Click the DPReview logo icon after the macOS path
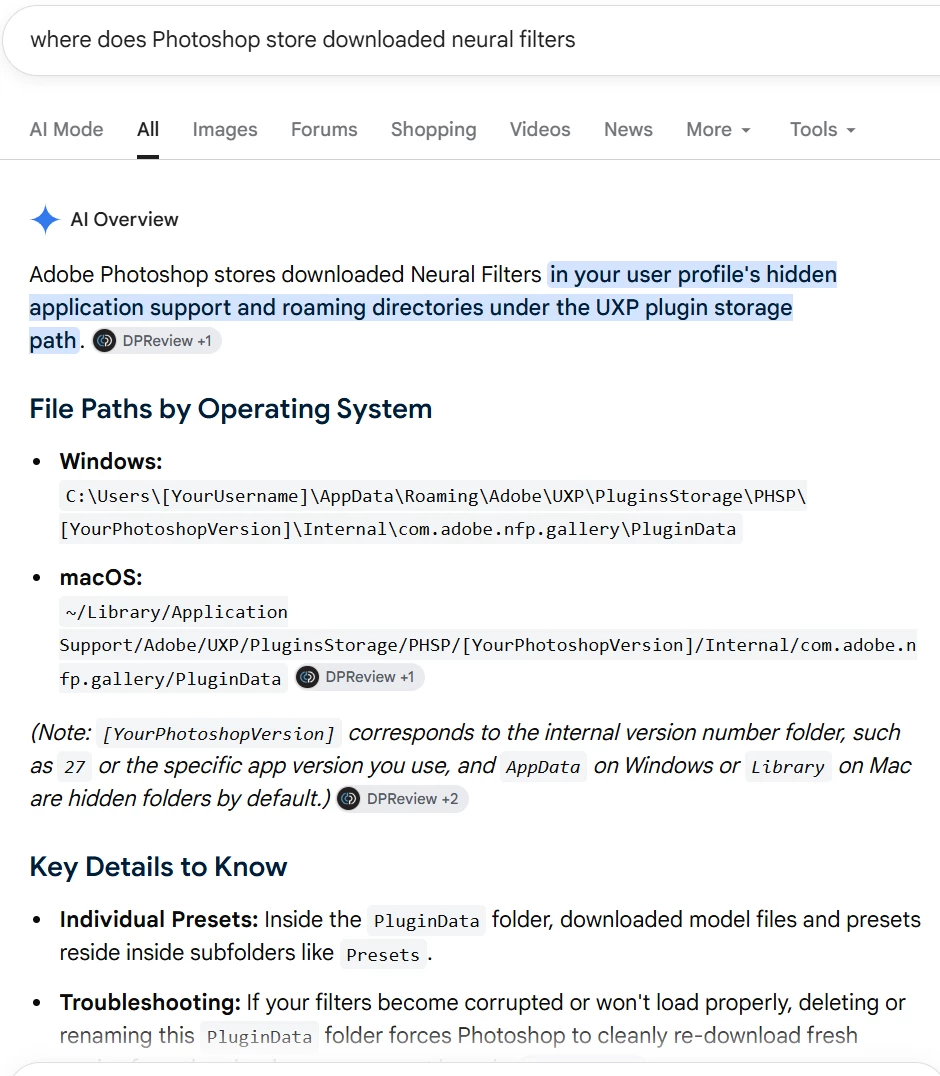Image resolution: width=940 pixels, height=1076 pixels. [307, 677]
